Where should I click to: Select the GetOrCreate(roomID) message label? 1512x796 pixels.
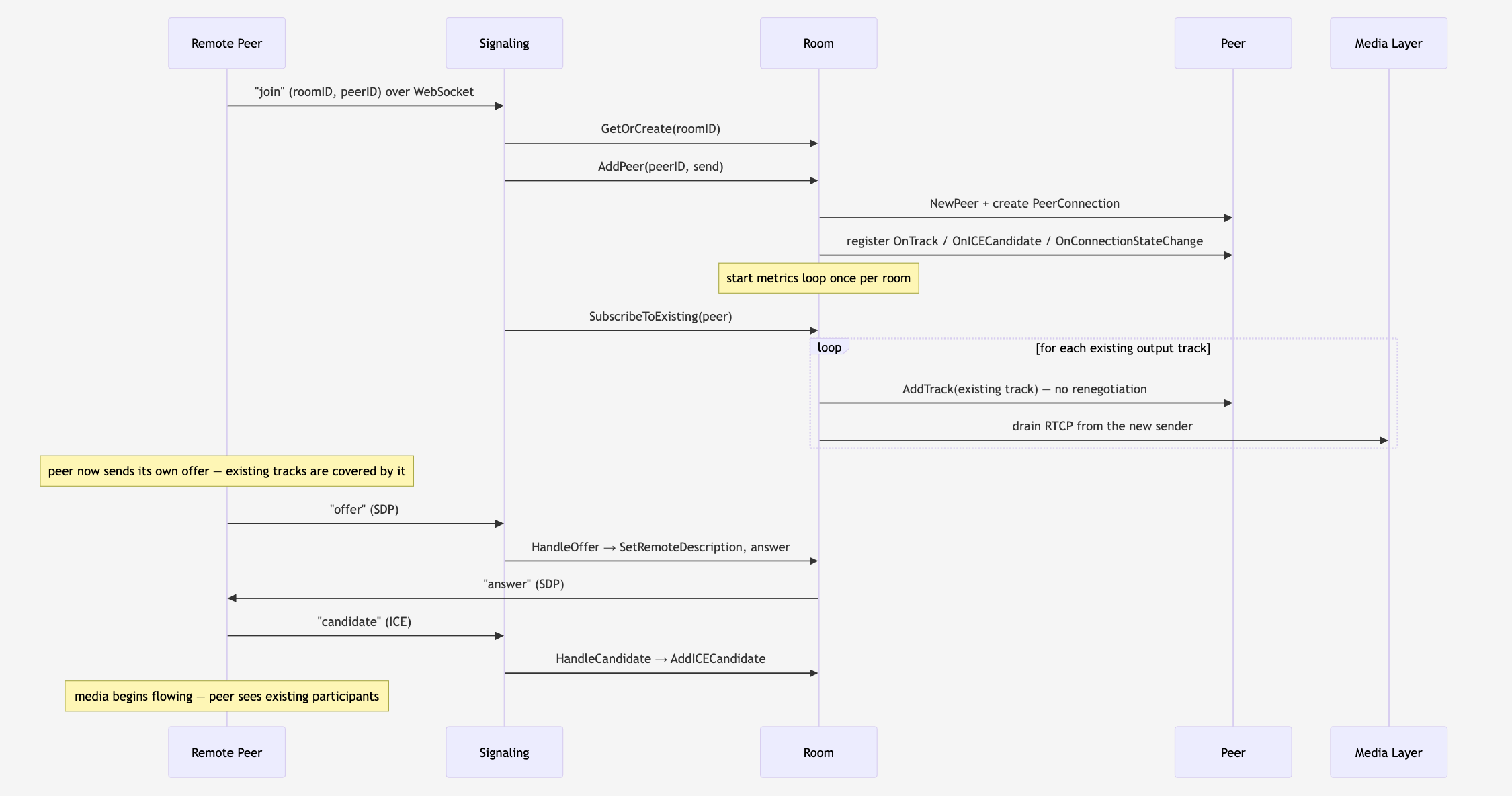tap(661, 129)
